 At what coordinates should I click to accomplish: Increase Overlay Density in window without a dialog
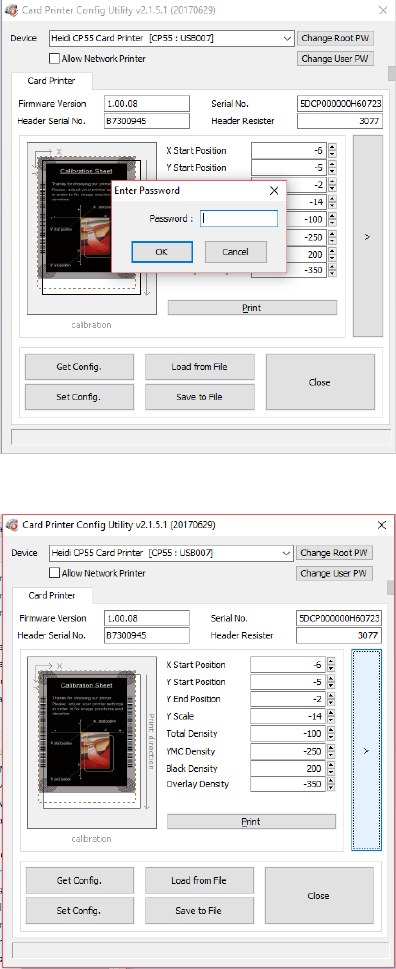331,781
